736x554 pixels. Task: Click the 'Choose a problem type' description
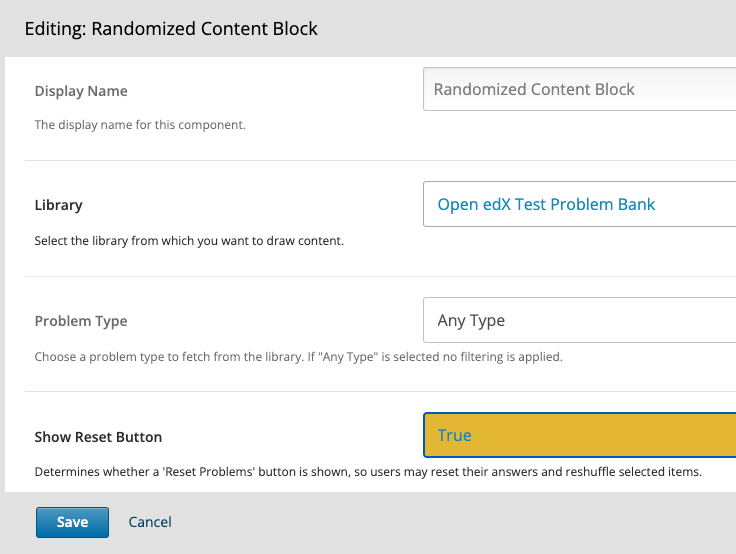click(x=298, y=356)
